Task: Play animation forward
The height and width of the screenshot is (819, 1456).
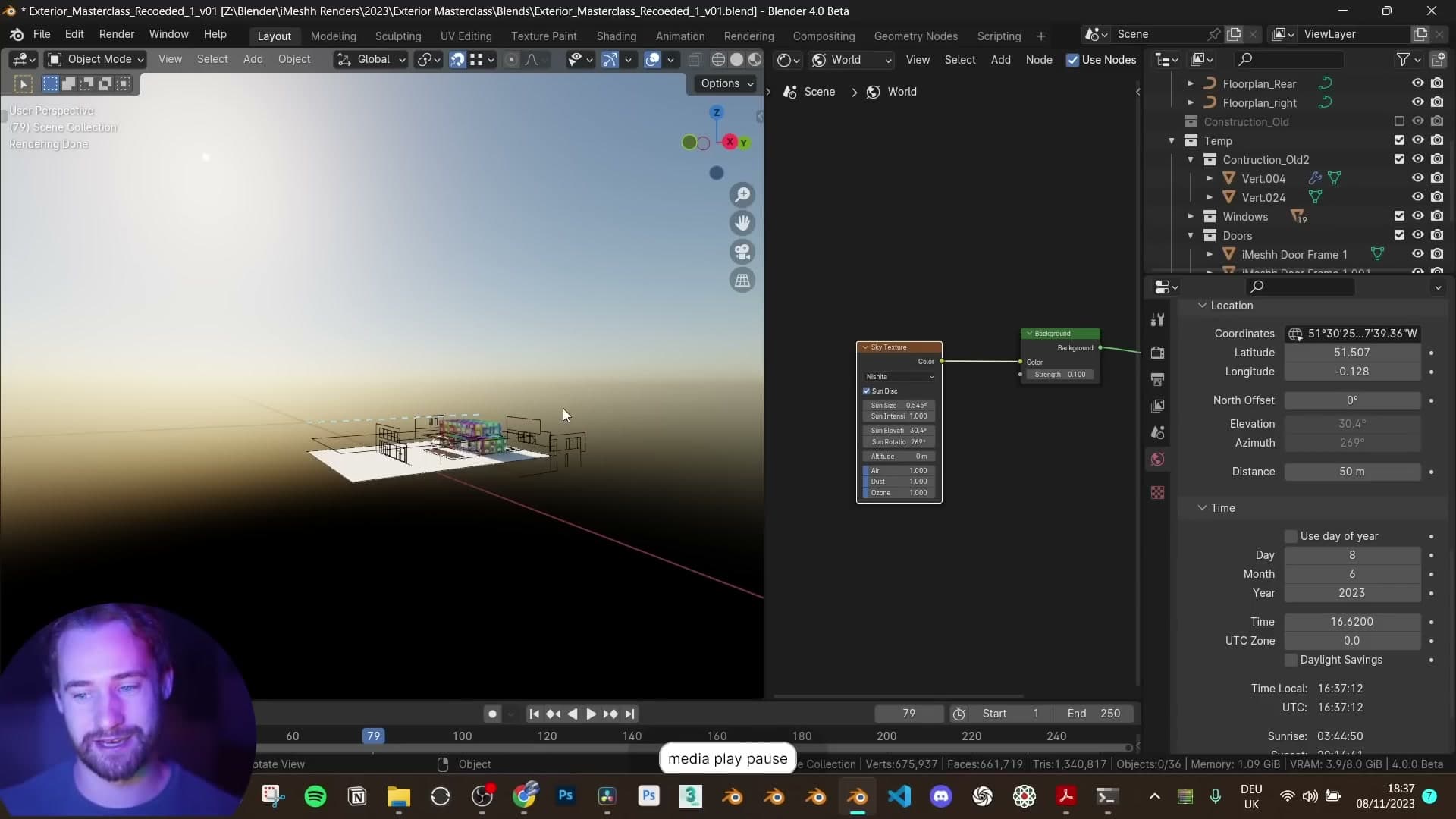Action: point(591,714)
